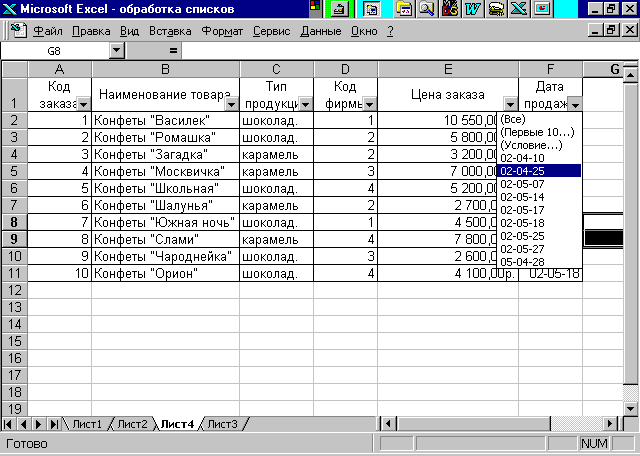Open the Код заказа autofilter arrow
This screenshot has height=456, width=640.
83,105
